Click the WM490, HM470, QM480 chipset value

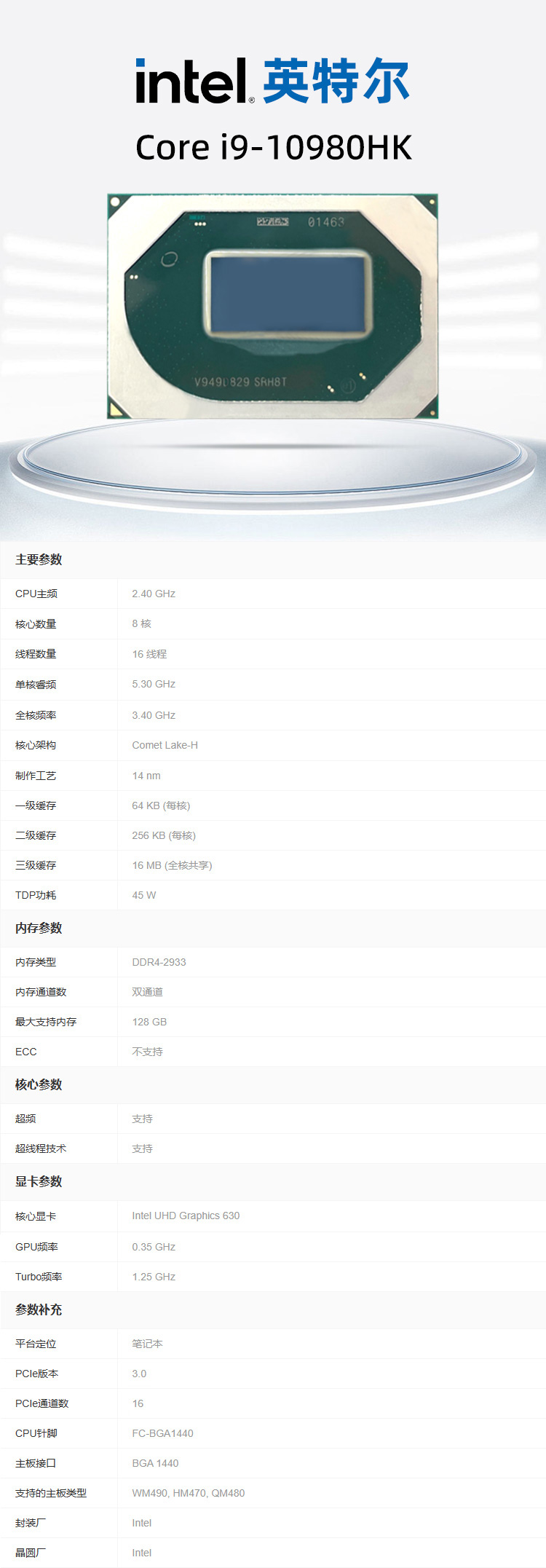[x=188, y=1493]
